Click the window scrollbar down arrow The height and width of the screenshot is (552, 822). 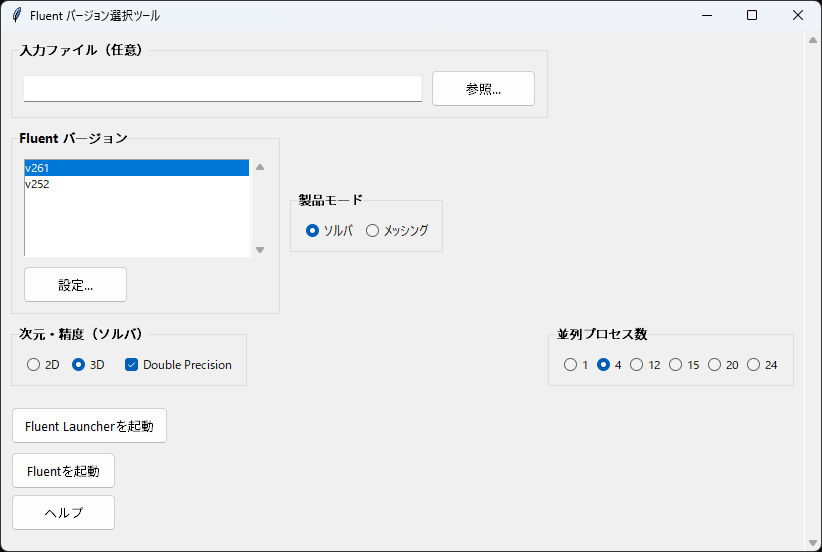click(813, 543)
